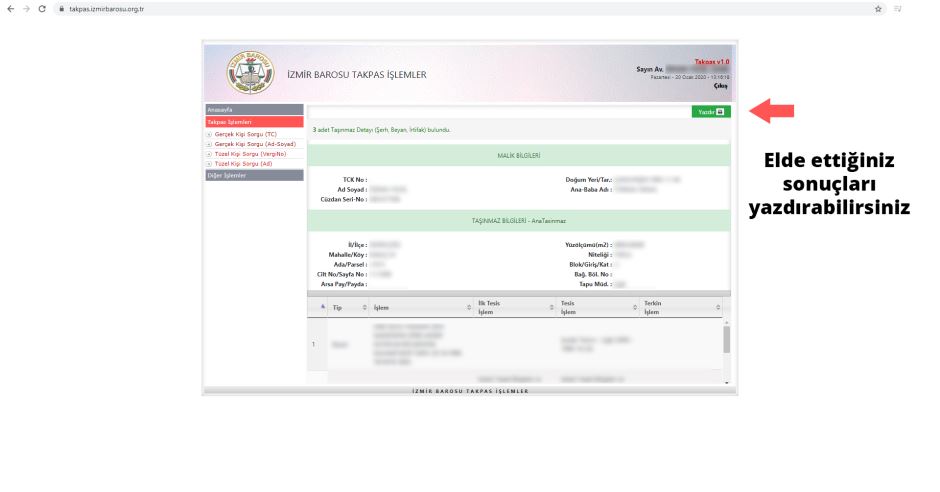This screenshot has width=940, height=492.
Task: Sort by the Terkin İşlem column header
Action: (682, 307)
